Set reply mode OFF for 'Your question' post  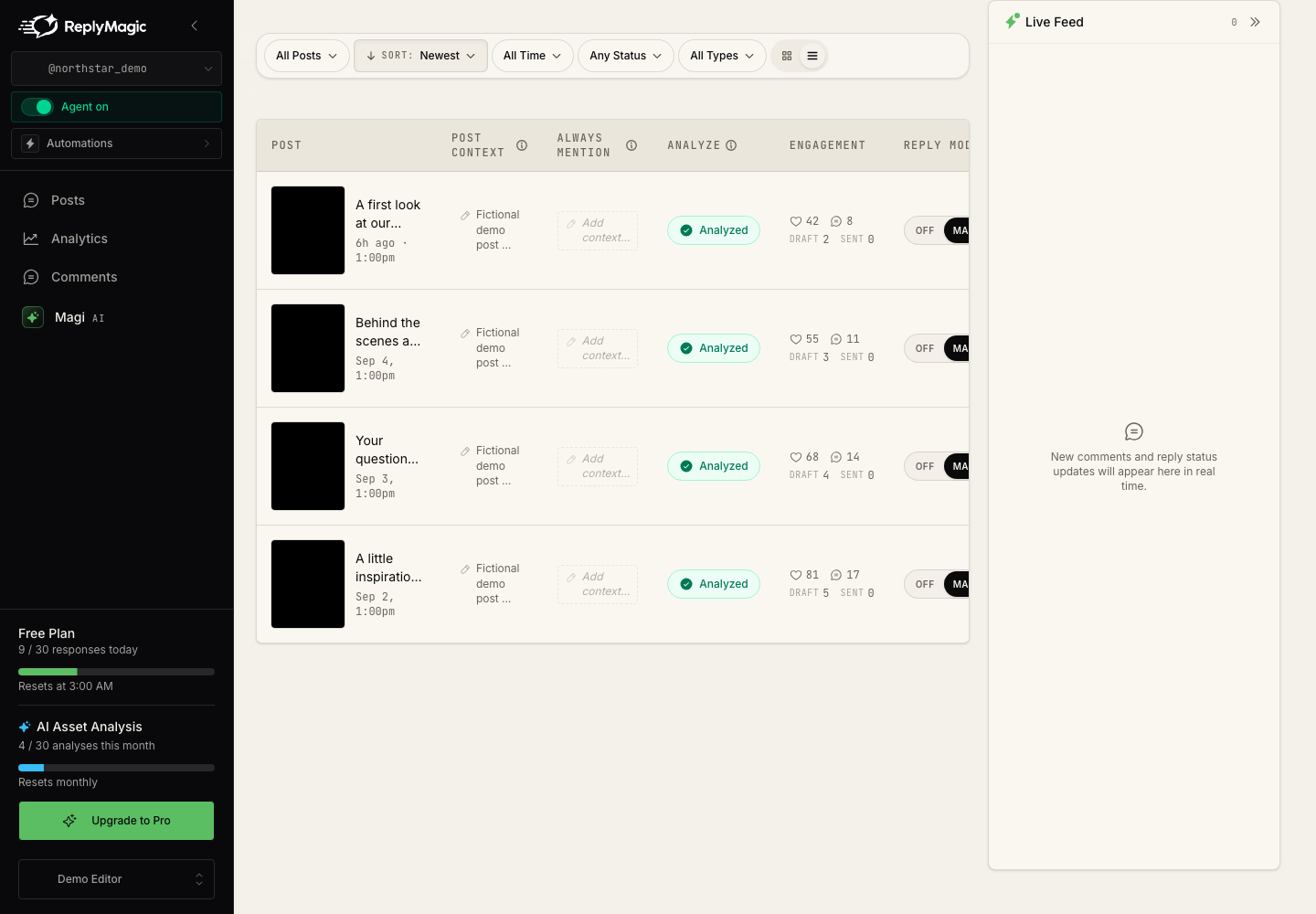coord(925,466)
